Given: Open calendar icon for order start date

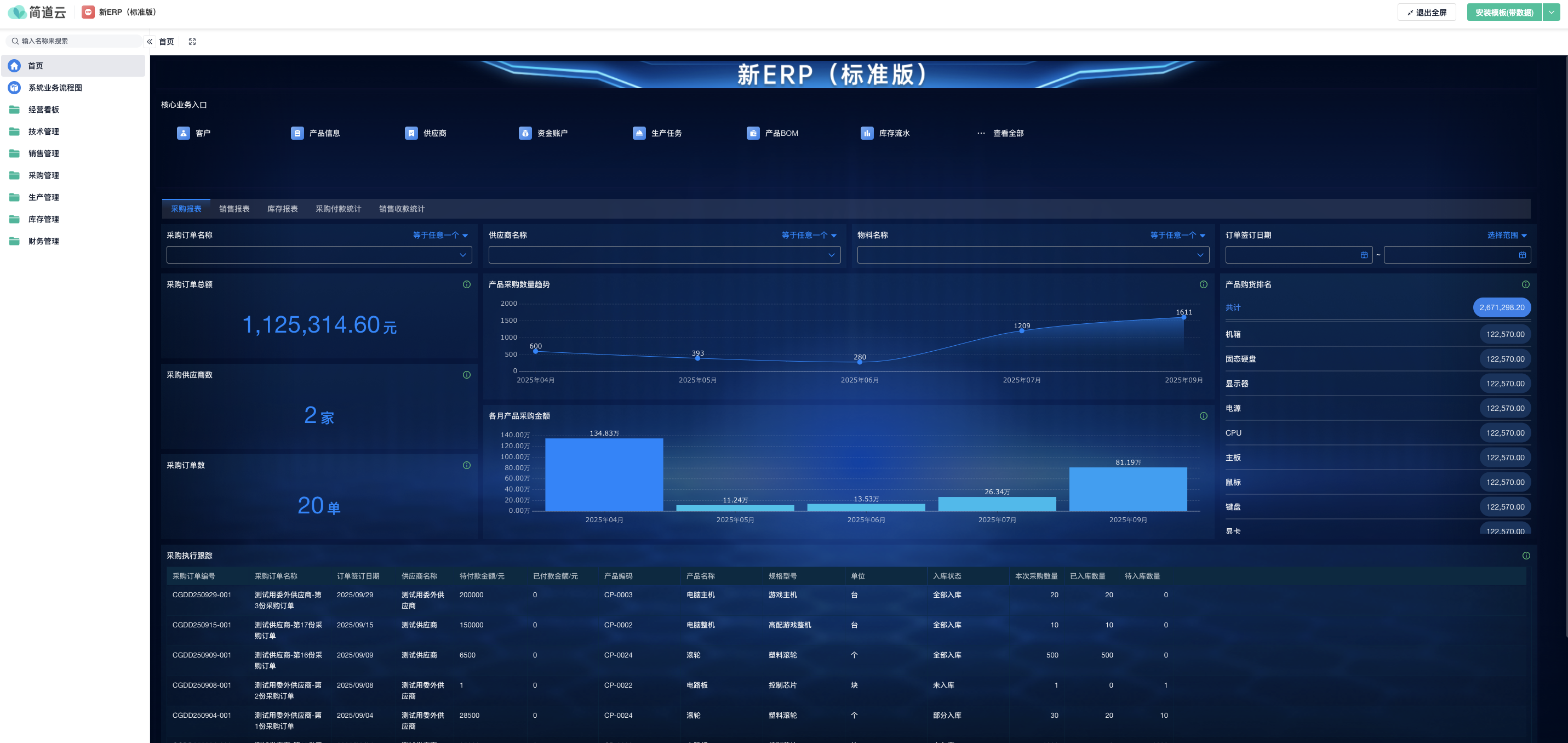Looking at the screenshot, I should tap(1364, 255).
